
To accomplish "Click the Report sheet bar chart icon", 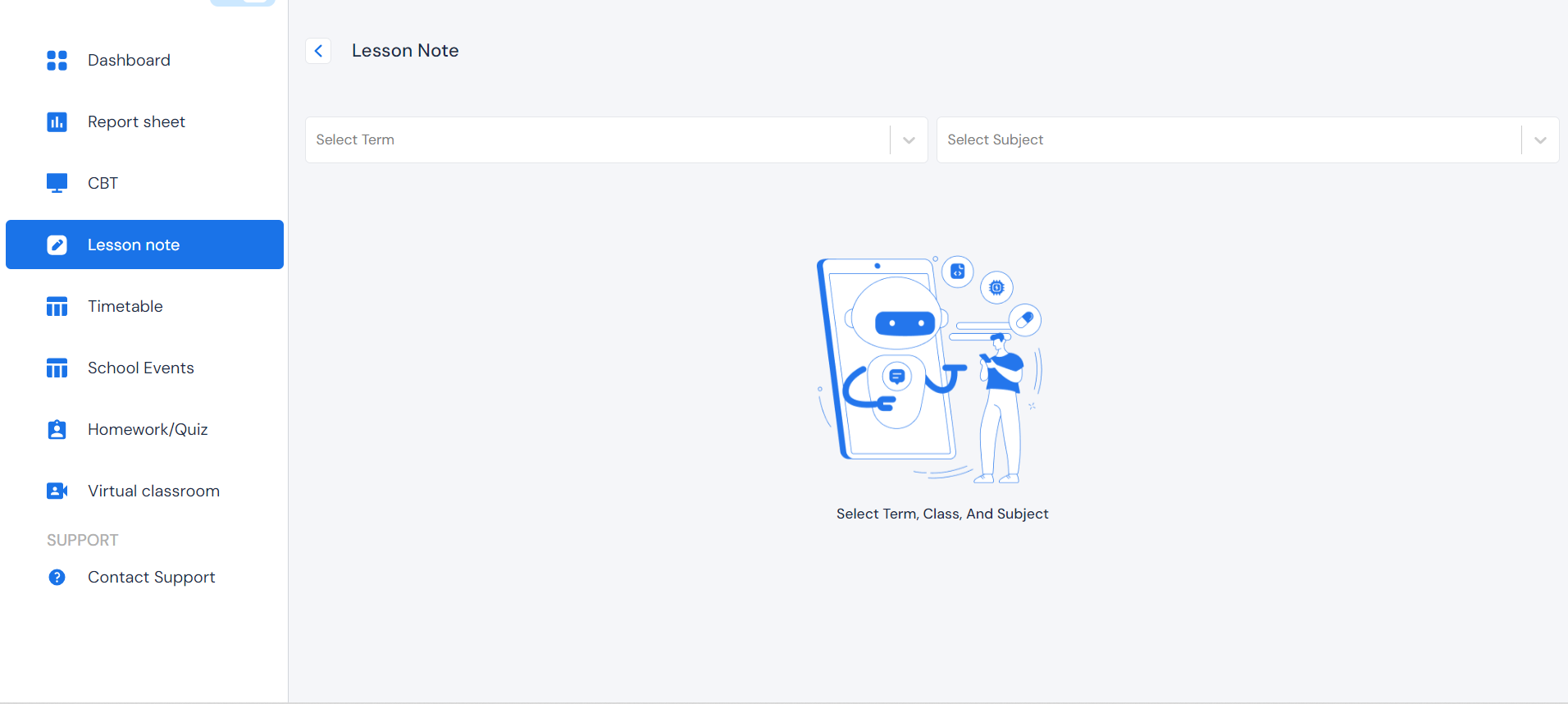I will (x=57, y=122).
